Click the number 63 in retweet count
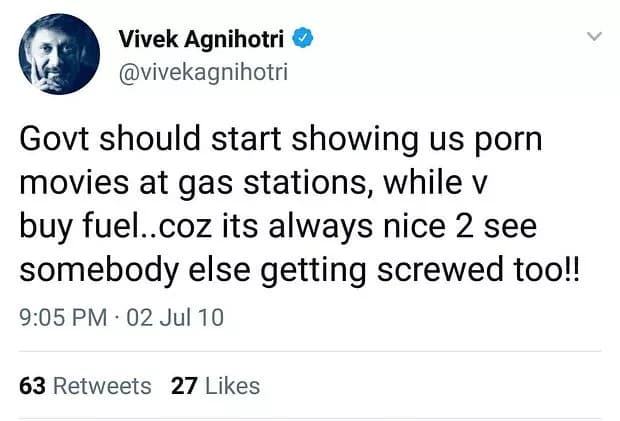 (32, 385)
